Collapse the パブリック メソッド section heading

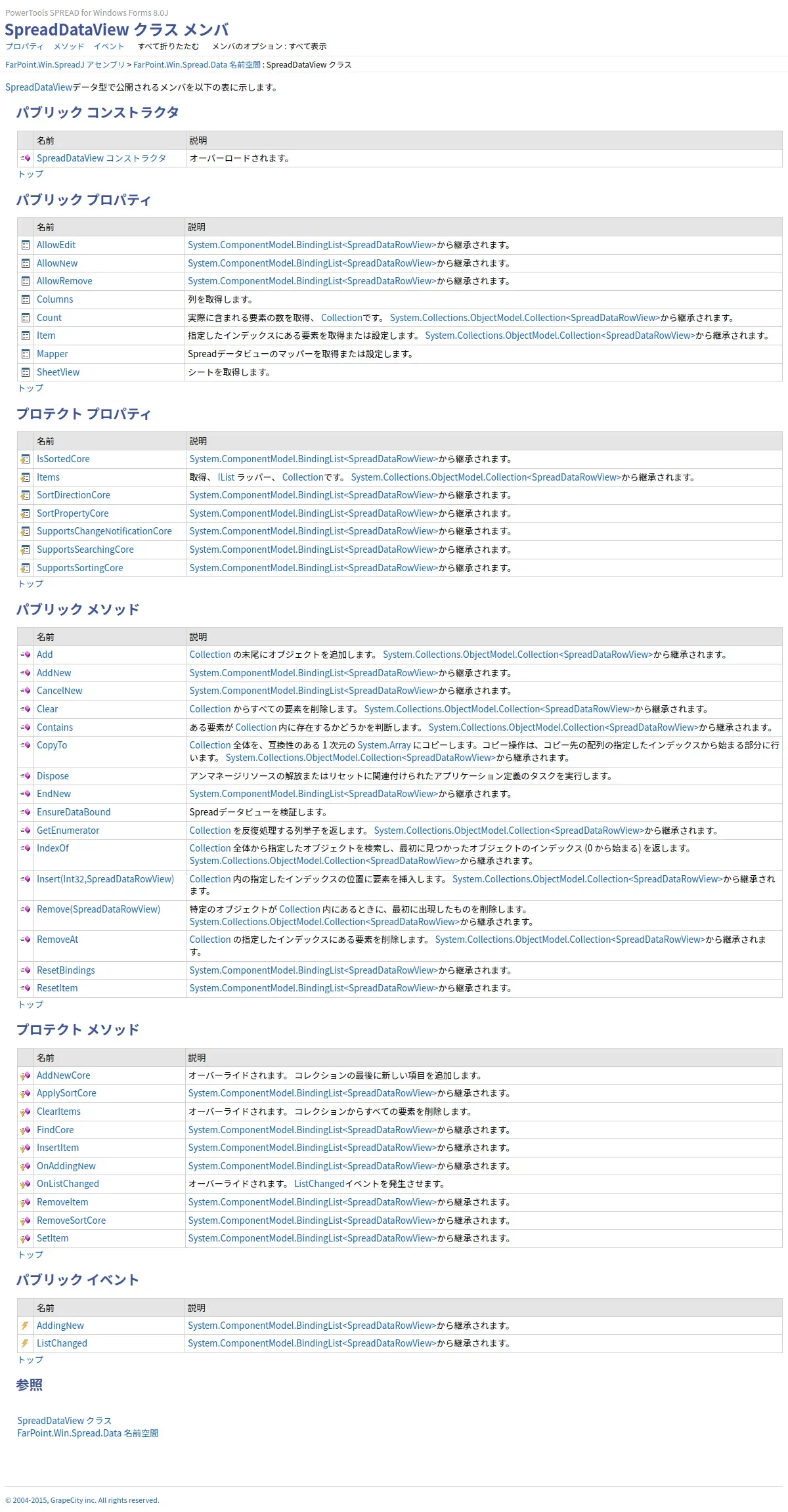[x=77, y=609]
